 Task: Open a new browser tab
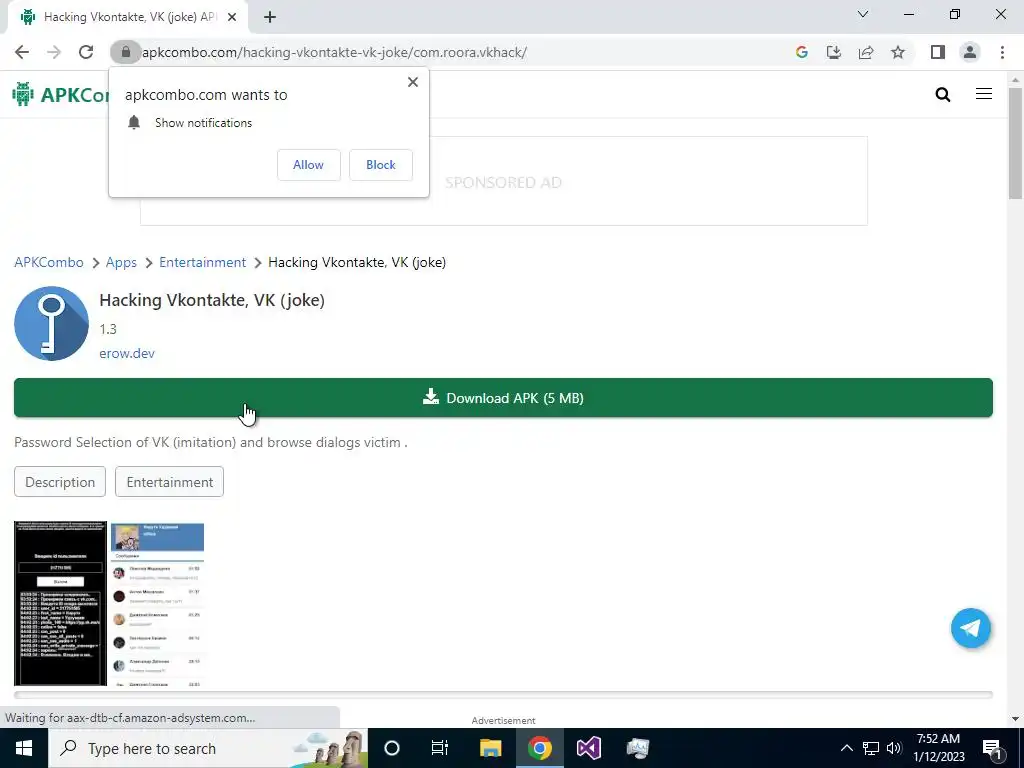coord(270,17)
